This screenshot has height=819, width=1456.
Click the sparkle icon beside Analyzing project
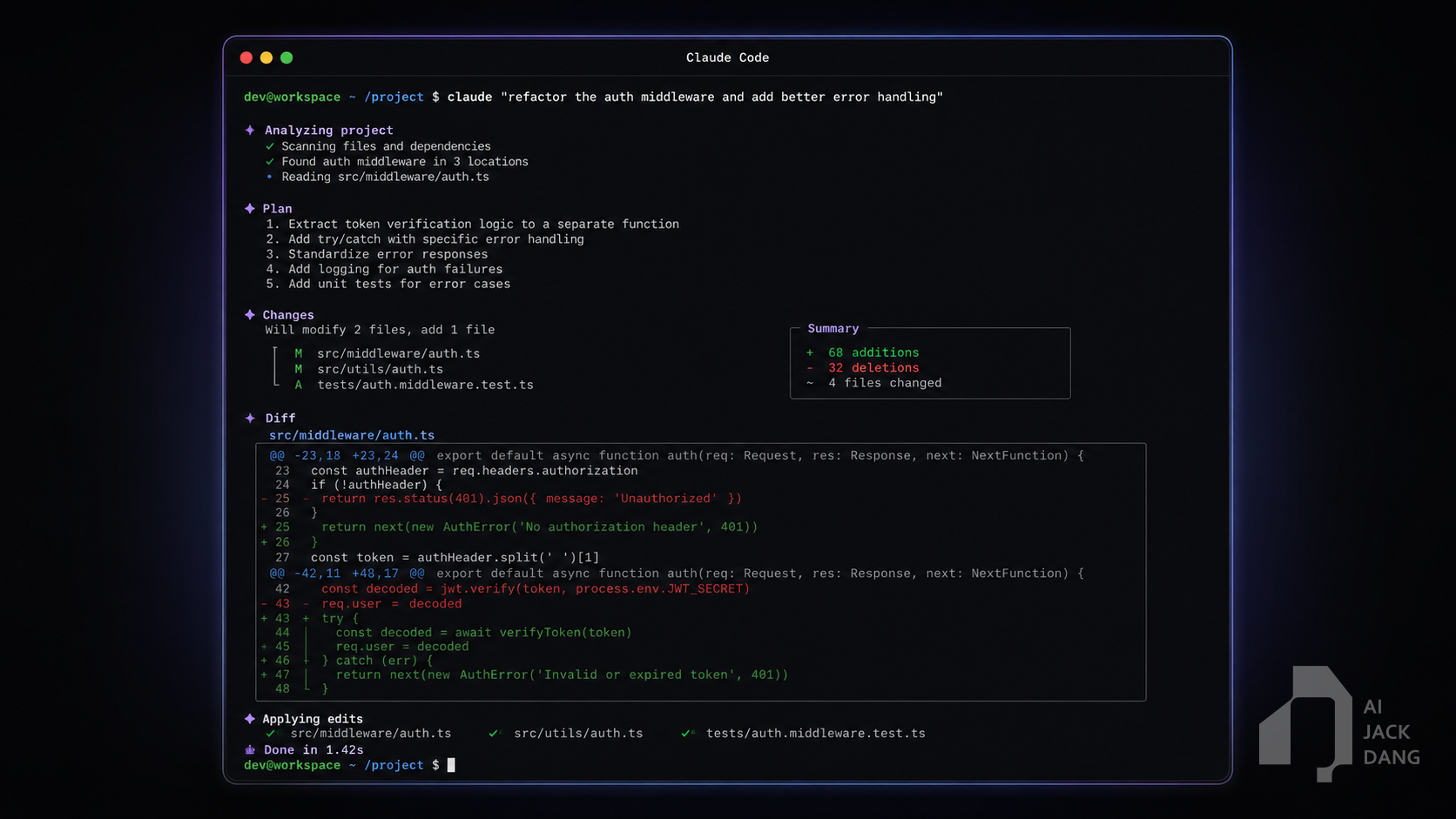[x=250, y=130]
